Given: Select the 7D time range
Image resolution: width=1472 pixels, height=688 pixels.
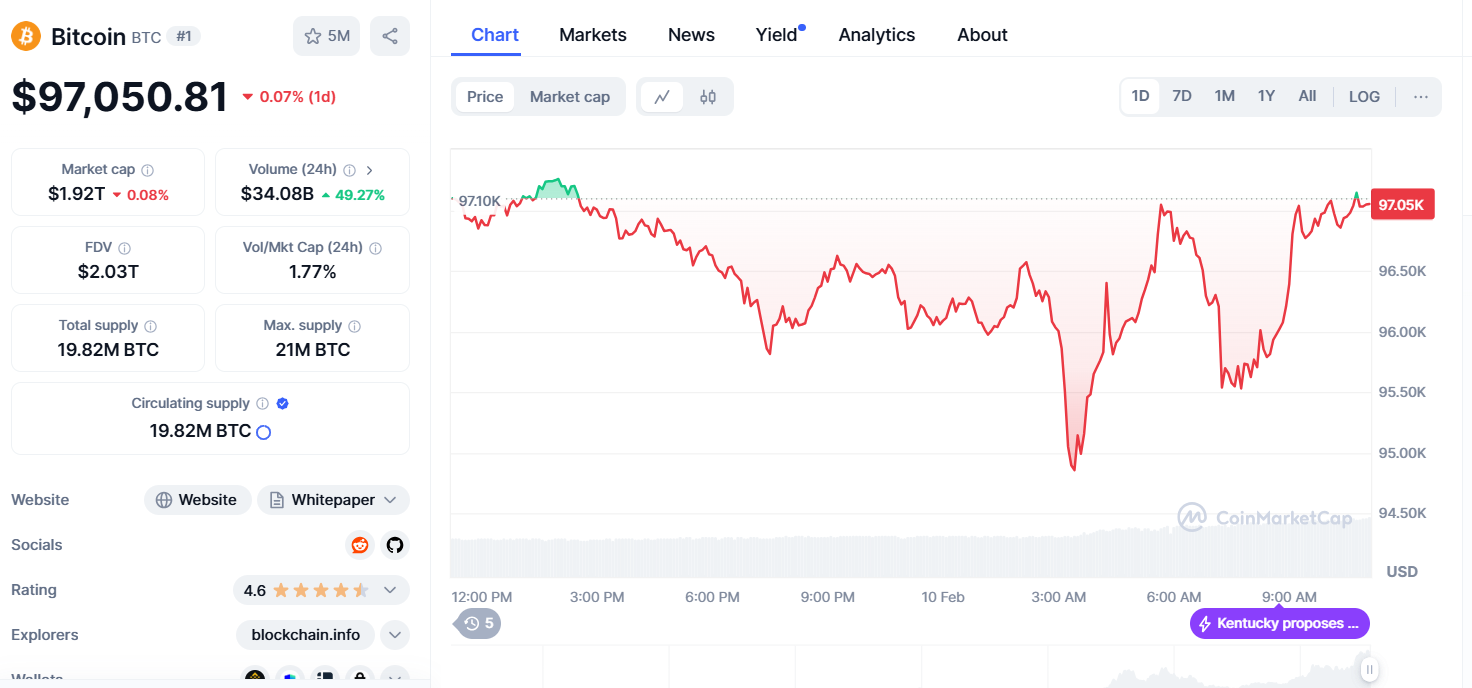Looking at the screenshot, I should point(1182,97).
